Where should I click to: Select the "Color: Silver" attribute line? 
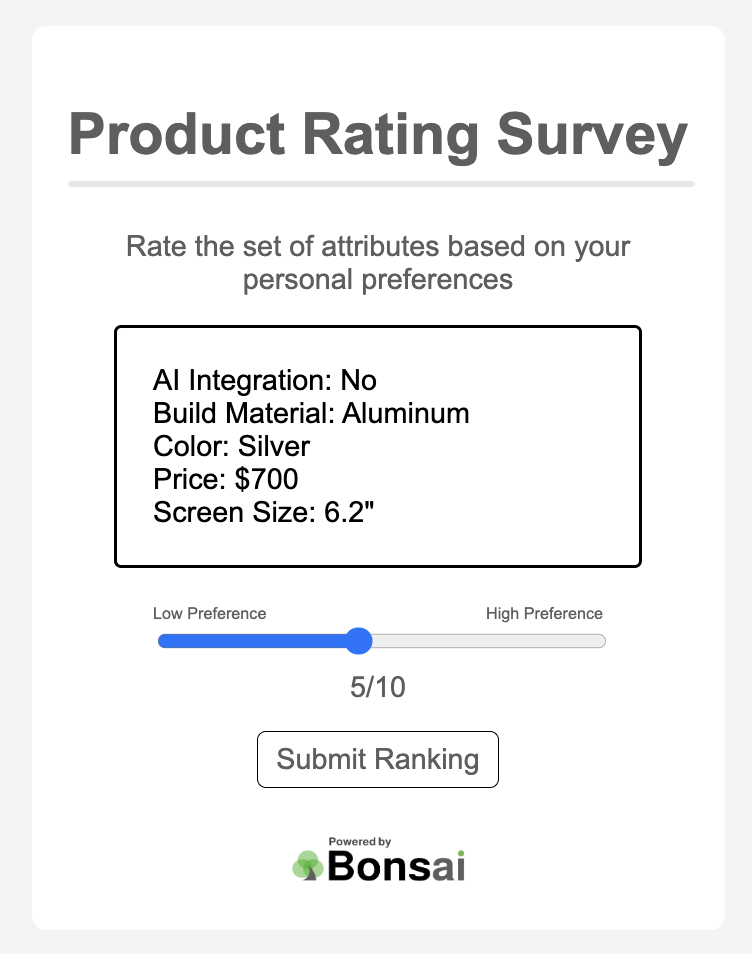coord(231,446)
